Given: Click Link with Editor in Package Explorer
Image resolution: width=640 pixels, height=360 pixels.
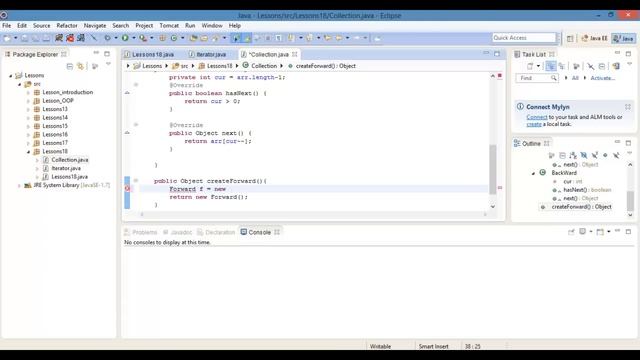Looking at the screenshot, I should click(x=80, y=66).
